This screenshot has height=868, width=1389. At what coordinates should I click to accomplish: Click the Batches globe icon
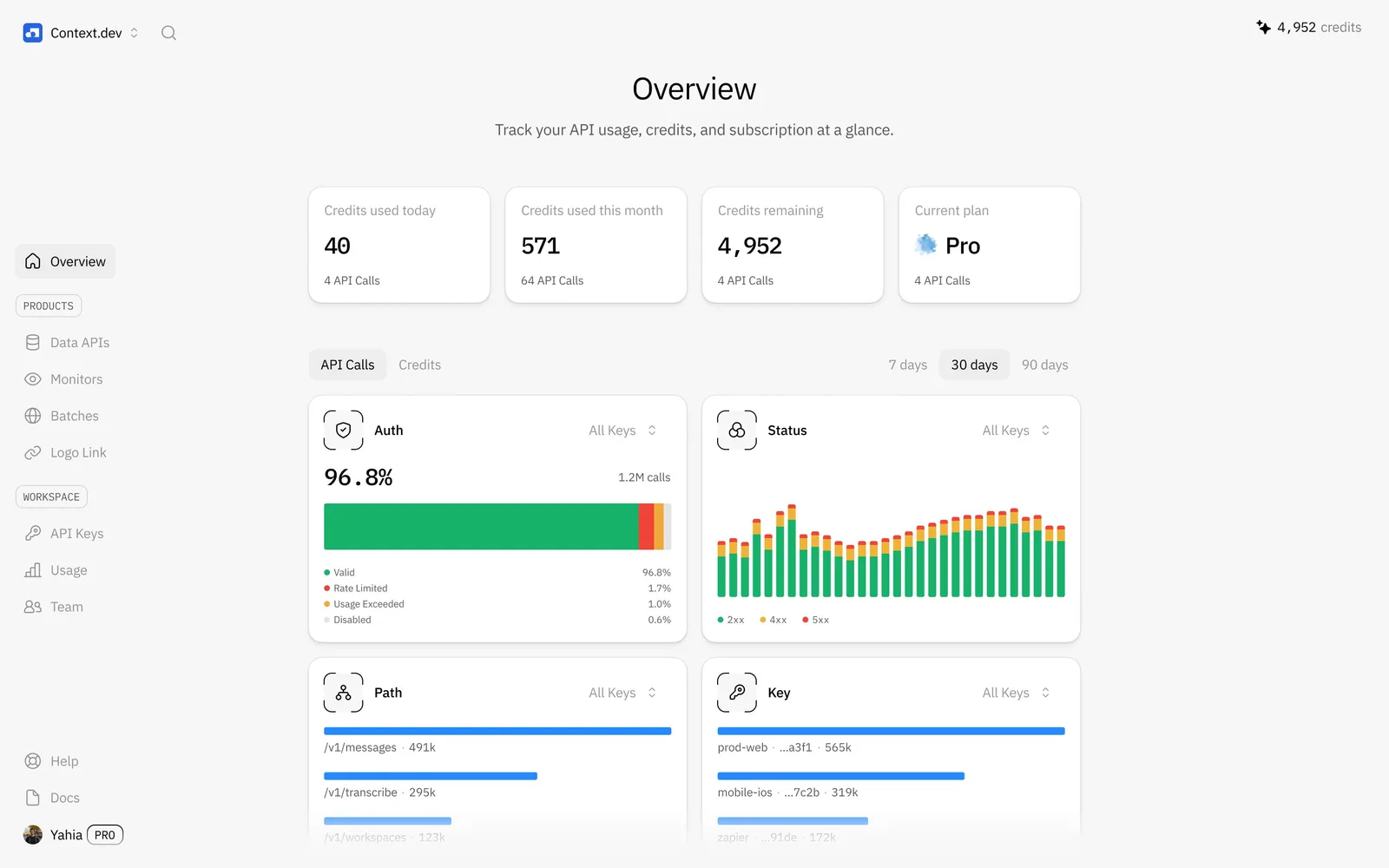tap(33, 416)
